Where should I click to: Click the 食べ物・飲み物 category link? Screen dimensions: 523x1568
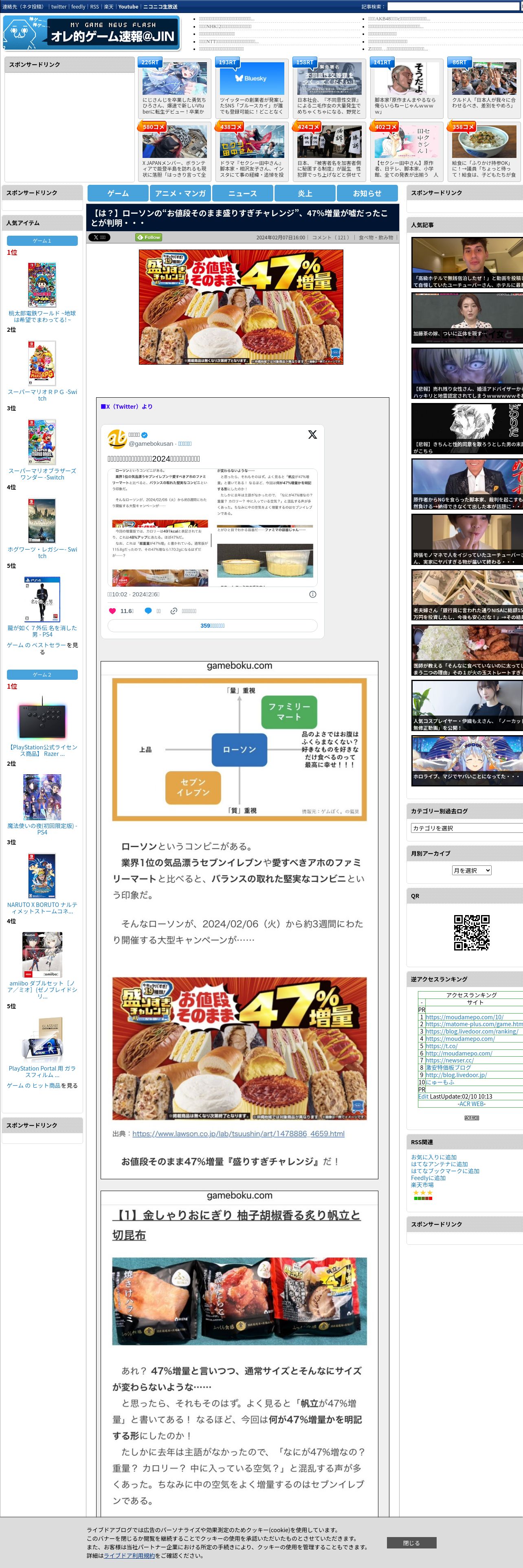(376, 237)
